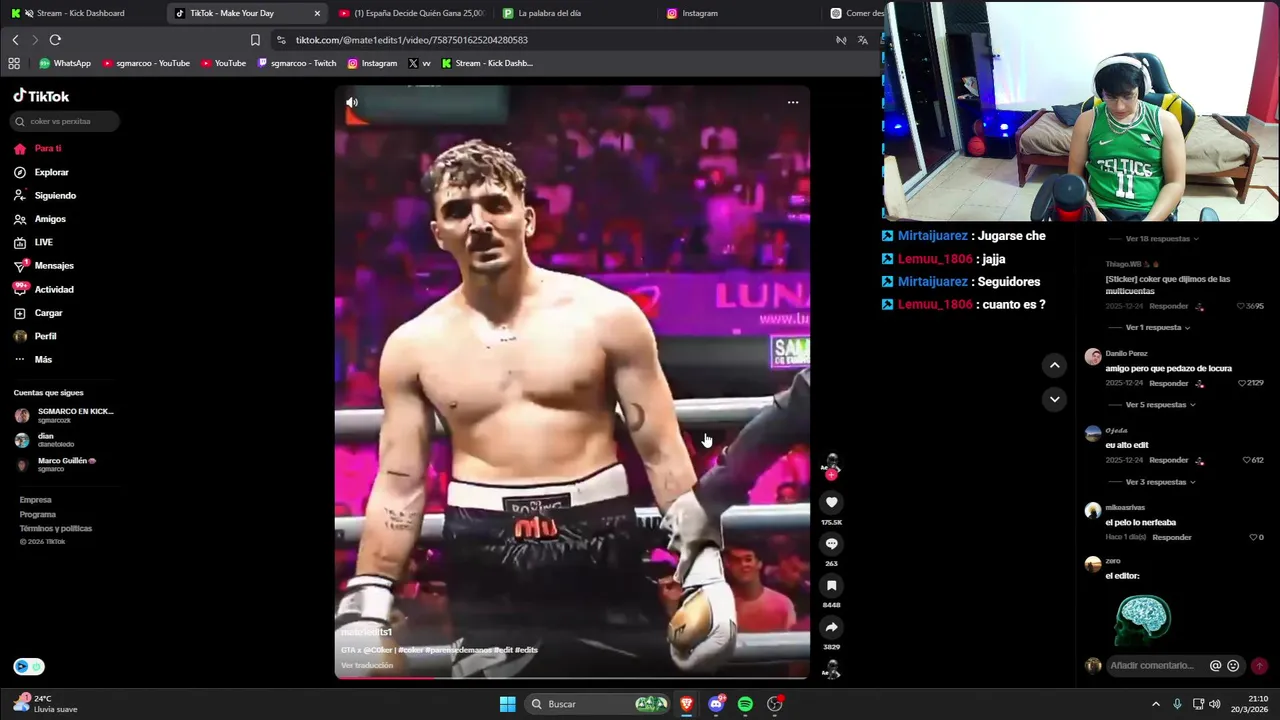The width and height of the screenshot is (1280, 720).
Task: Reply to Danilo Perez's comment
Action: pyautogui.click(x=1168, y=383)
